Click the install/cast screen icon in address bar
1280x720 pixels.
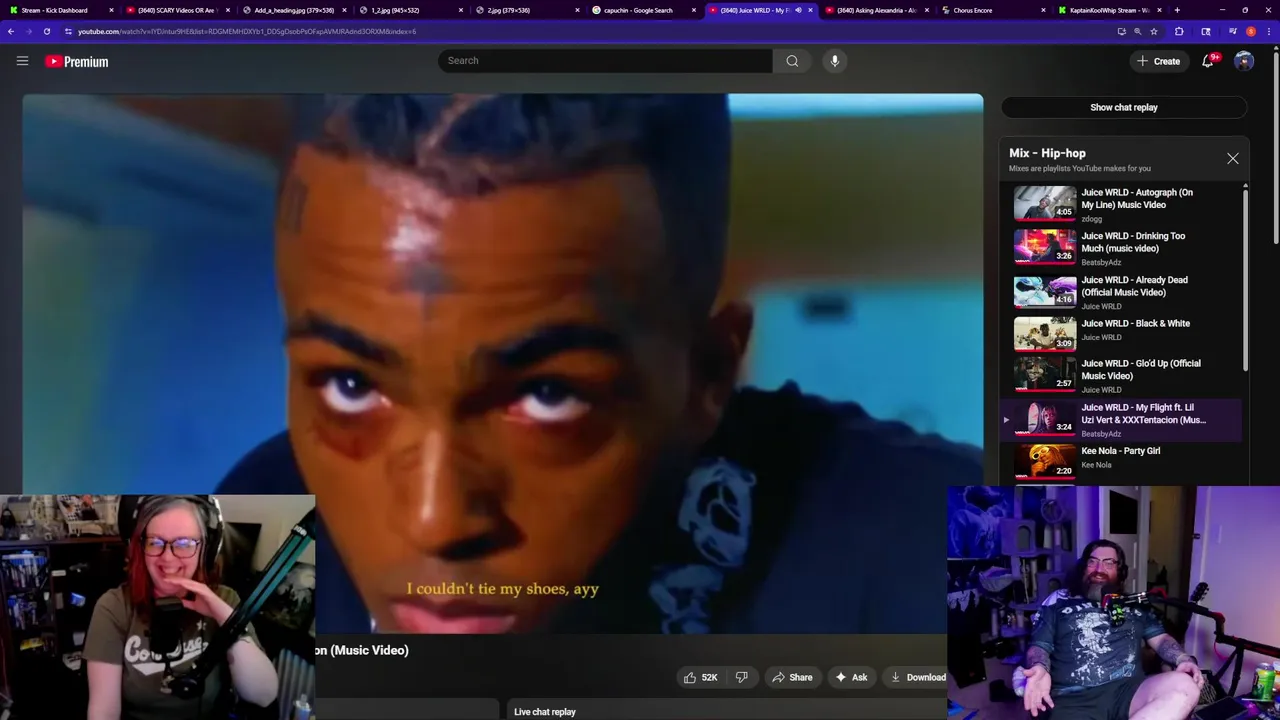[1121, 31]
